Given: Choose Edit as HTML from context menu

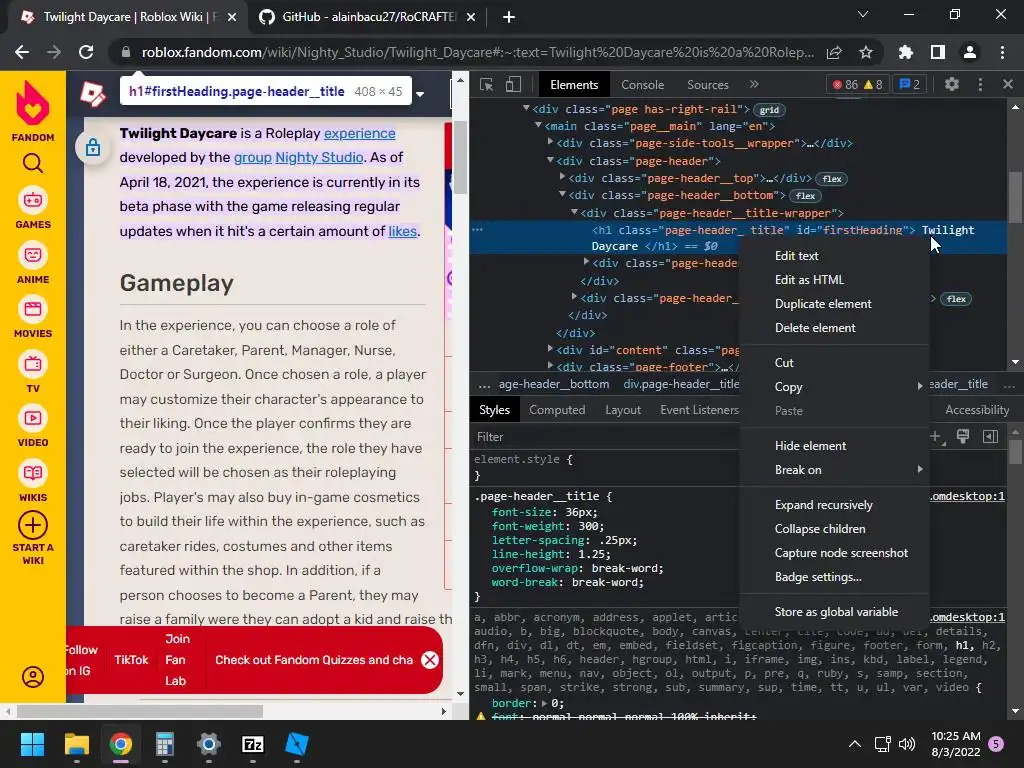Looking at the screenshot, I should click(835, 280).
